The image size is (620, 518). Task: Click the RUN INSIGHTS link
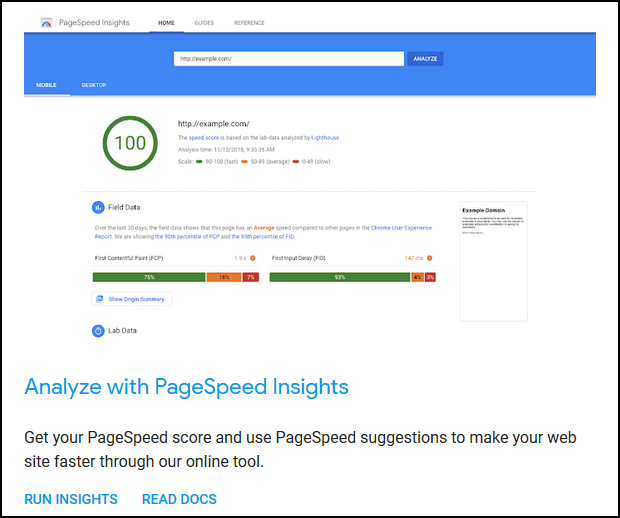point(71,499)
